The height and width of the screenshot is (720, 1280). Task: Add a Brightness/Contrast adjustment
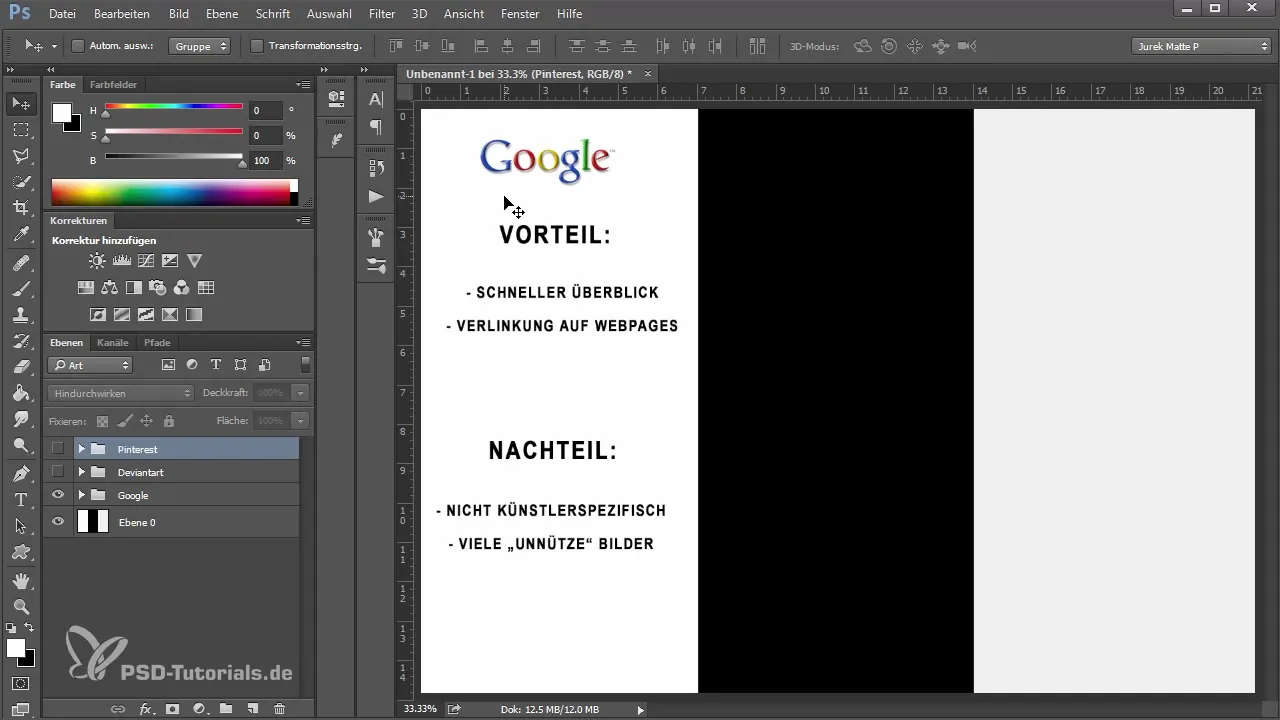click(97, 261)
